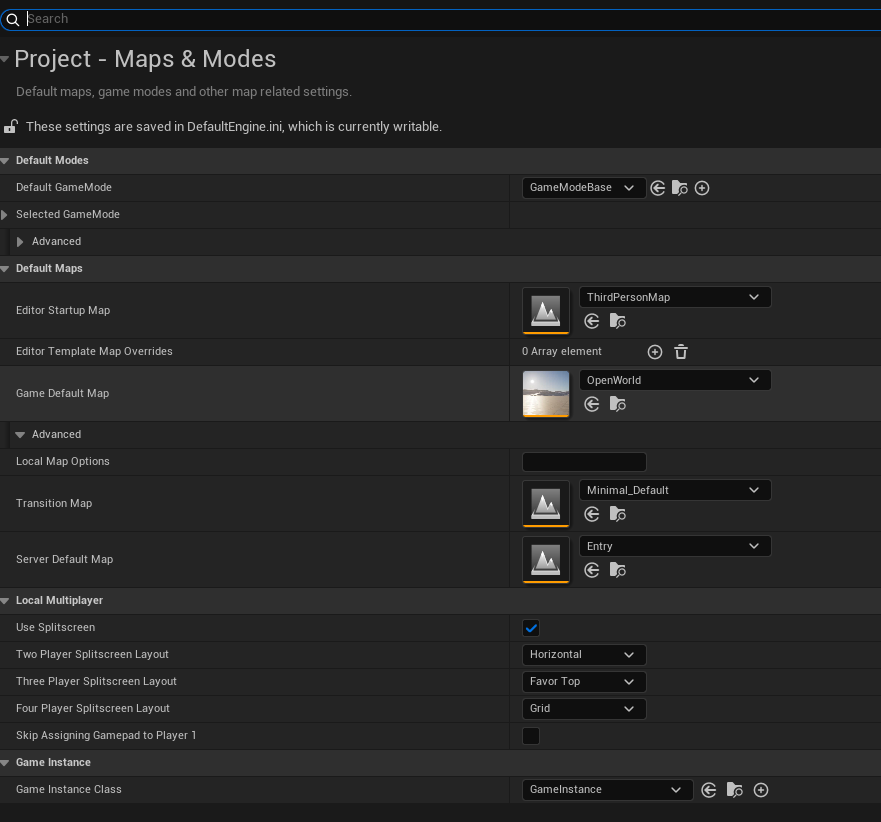This screenshot has height=822, width=881.
Task: Click Use Selected Asset arrow for Default GameMode
Action: tap(658, 188)
